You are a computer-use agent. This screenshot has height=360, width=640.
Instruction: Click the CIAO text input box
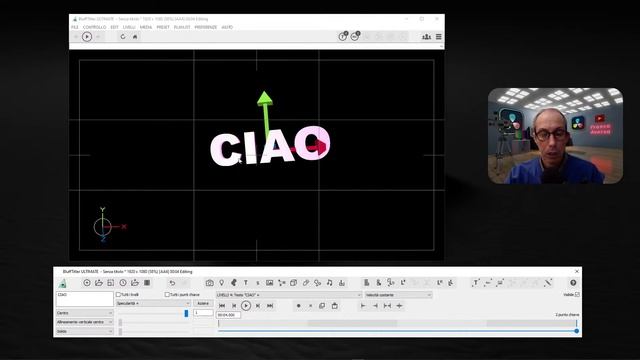[x=84, y=299]
